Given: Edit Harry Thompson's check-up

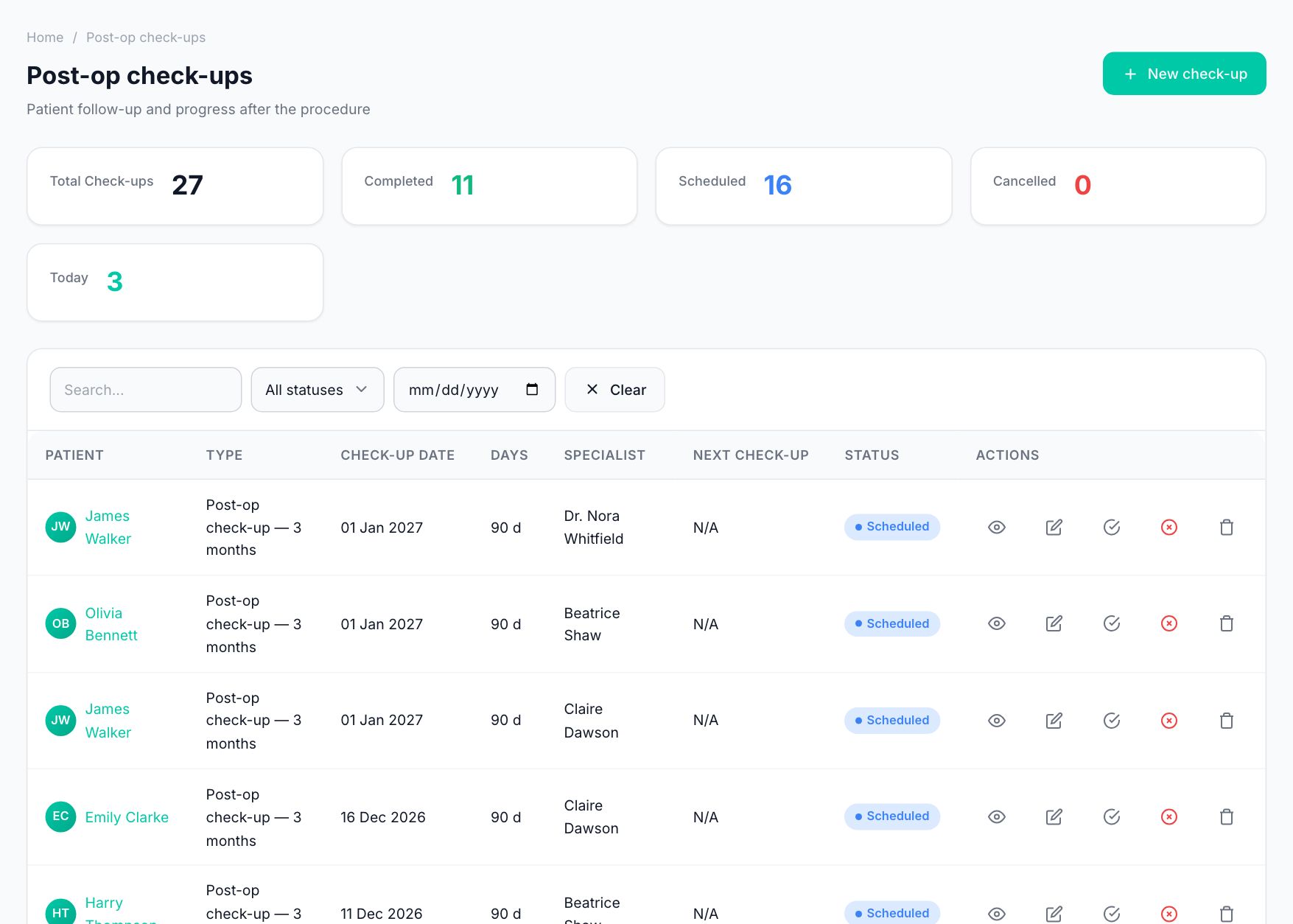Looking at the screenshot, I should pos(1054,914).
